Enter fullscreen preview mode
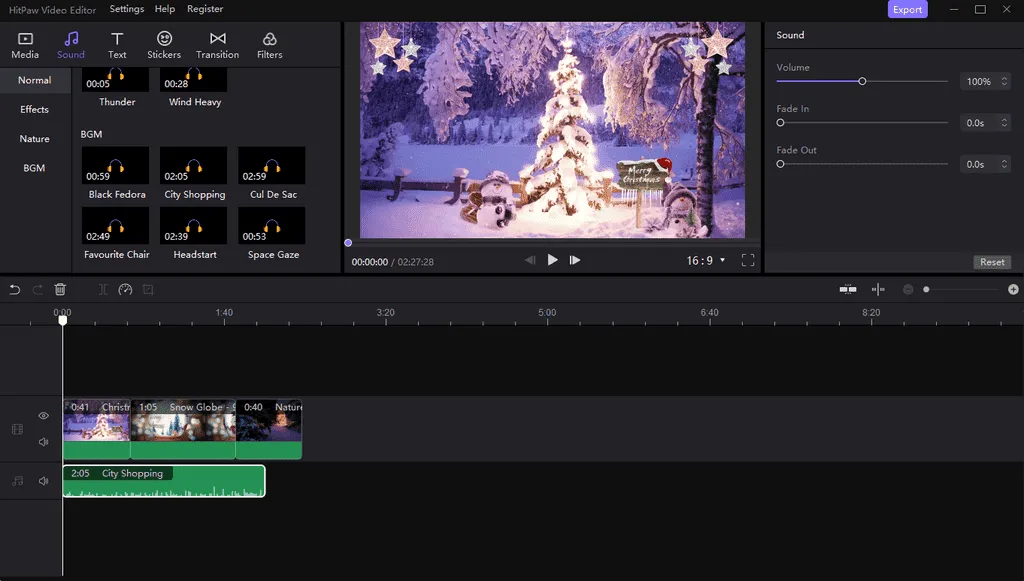This screenshot has width=1024, height=581. click(747, 260)
